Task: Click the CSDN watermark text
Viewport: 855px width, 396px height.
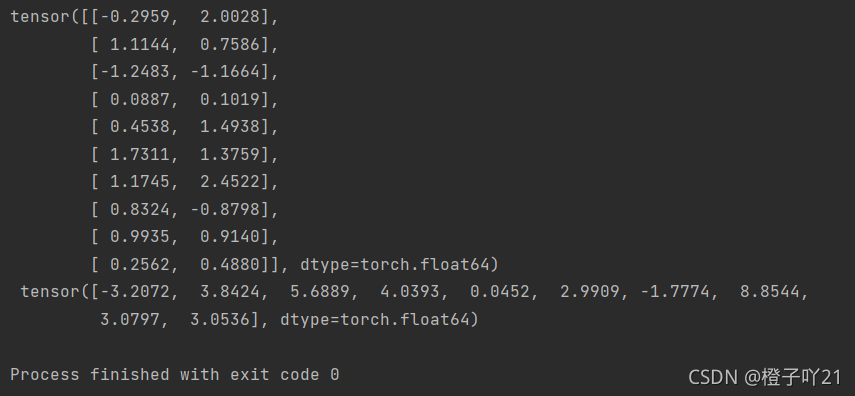Action: tap(764, 377)
